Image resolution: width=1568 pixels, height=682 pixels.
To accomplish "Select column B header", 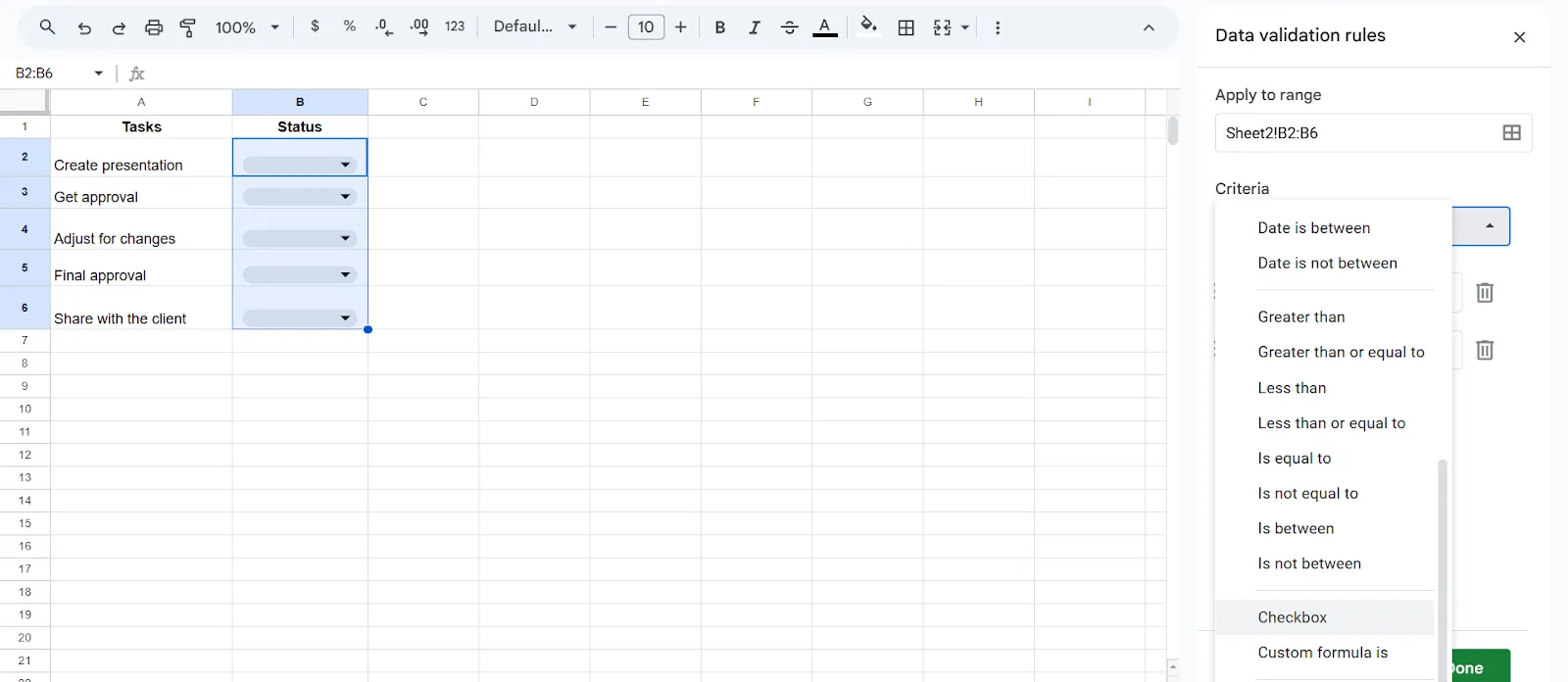I will 300,102.
